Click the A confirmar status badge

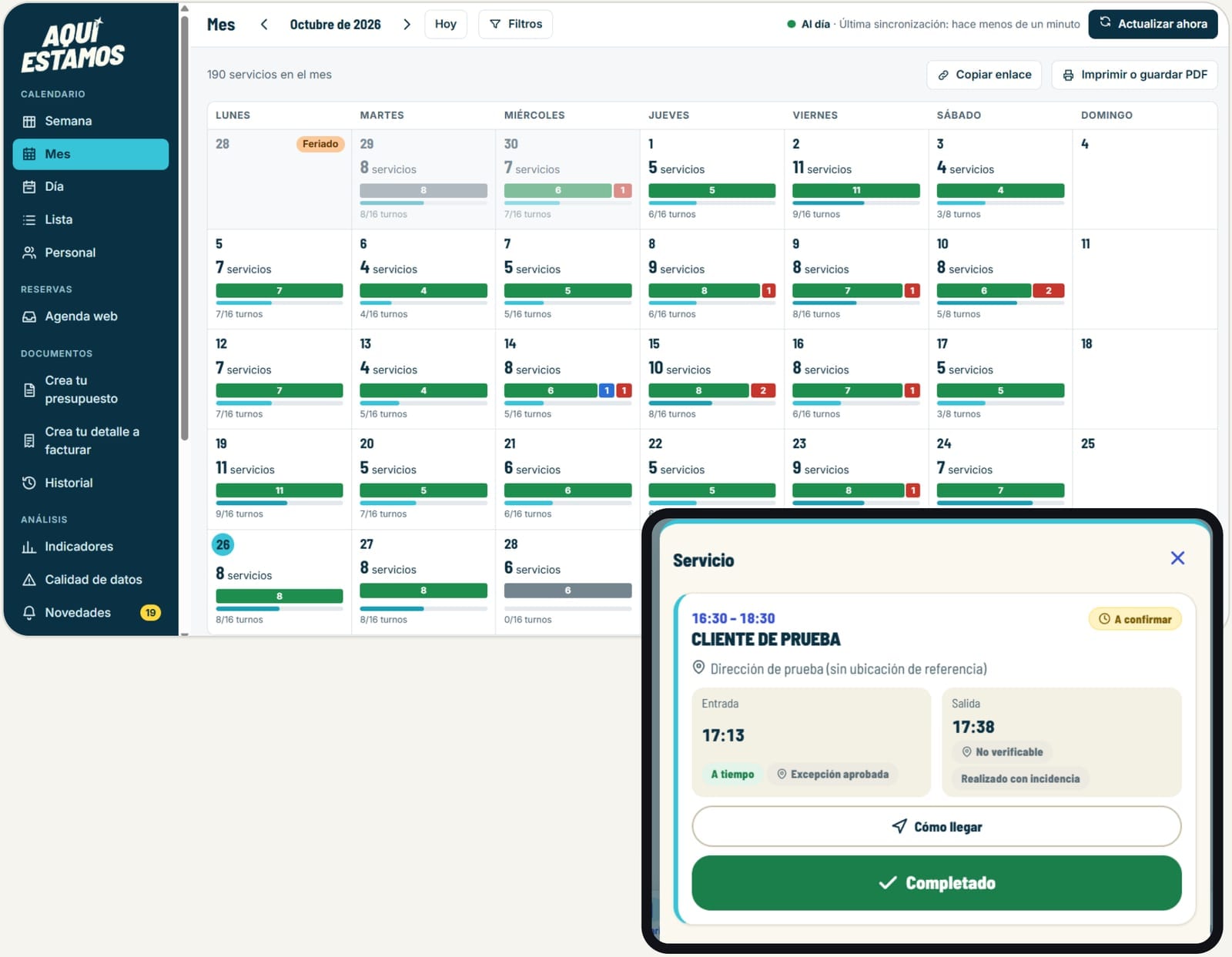point(1135,619)
